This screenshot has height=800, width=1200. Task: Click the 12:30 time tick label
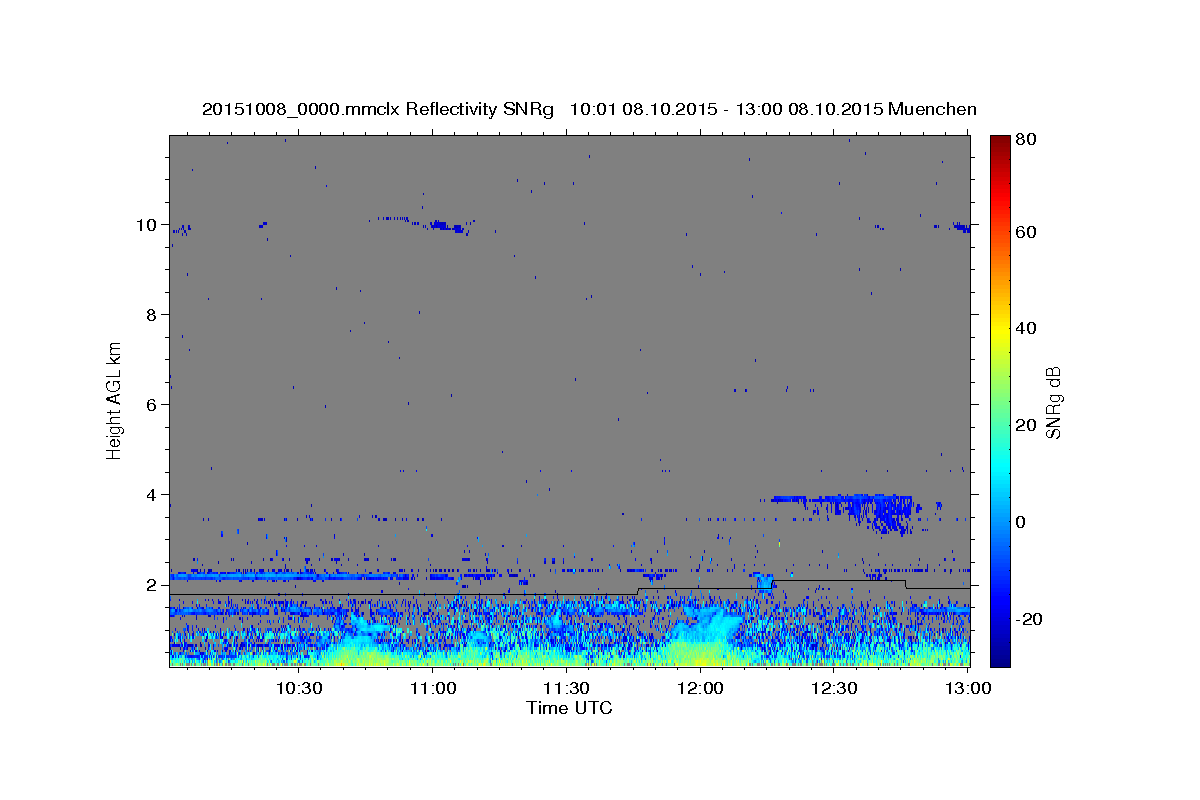coord(834,688)
